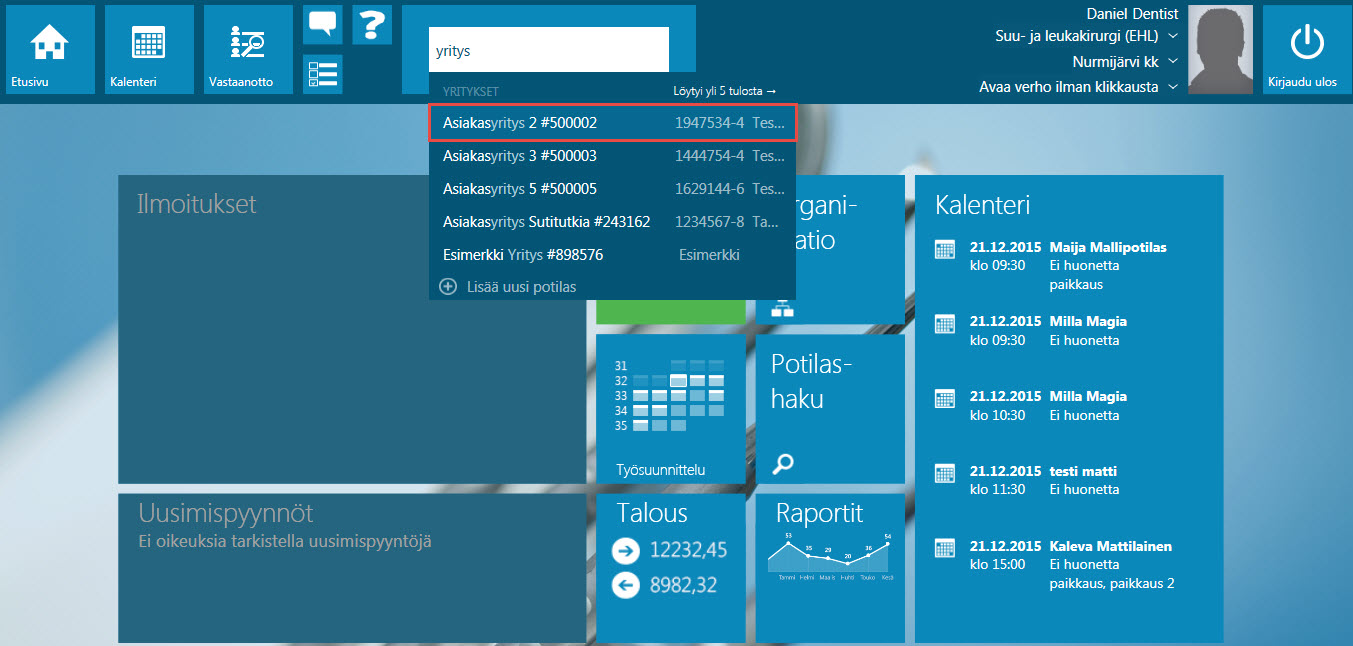Open the Raportit reports chart tile

pos(830,566)
